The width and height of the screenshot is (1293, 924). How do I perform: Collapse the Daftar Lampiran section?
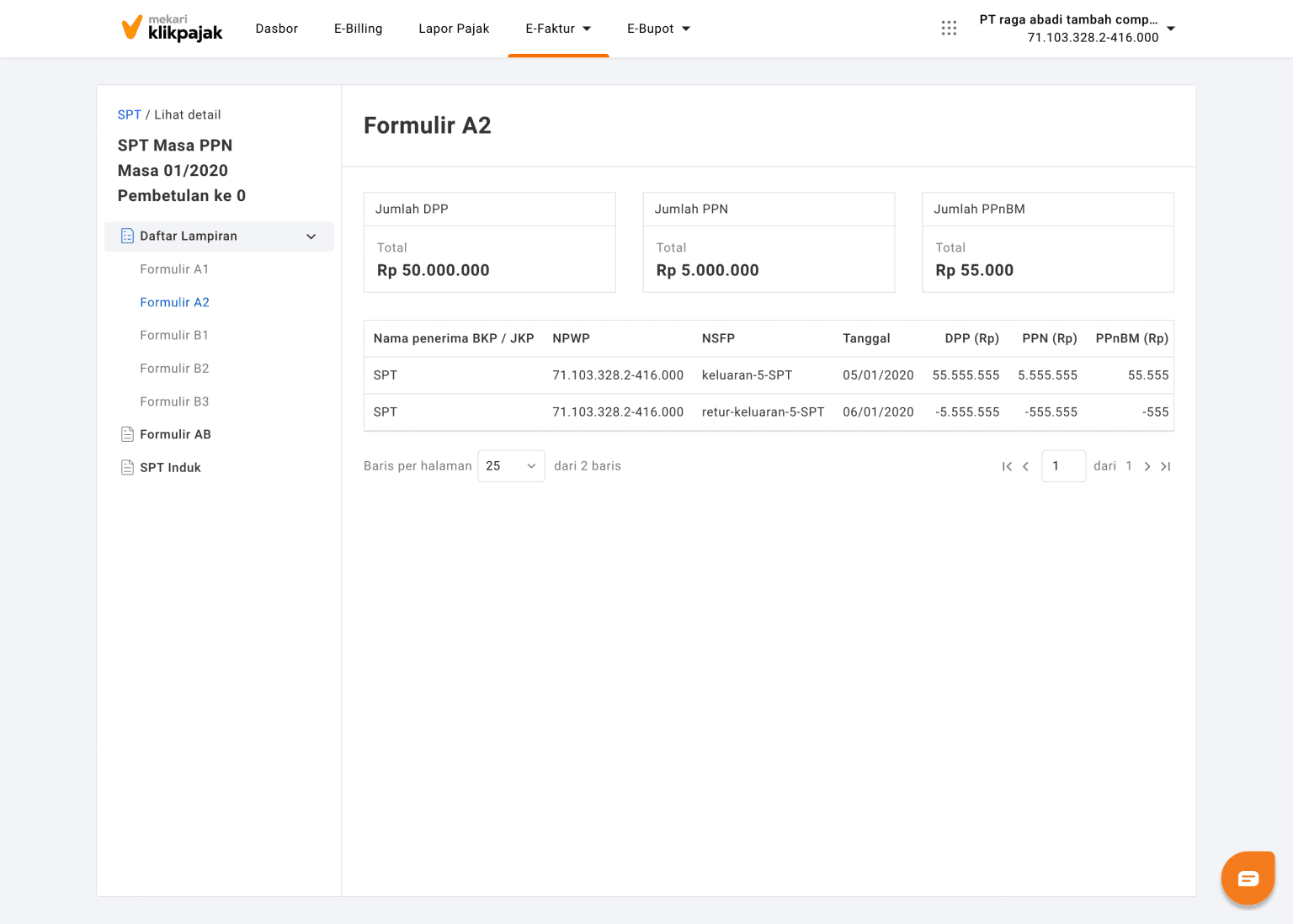(x=311, y=236)
